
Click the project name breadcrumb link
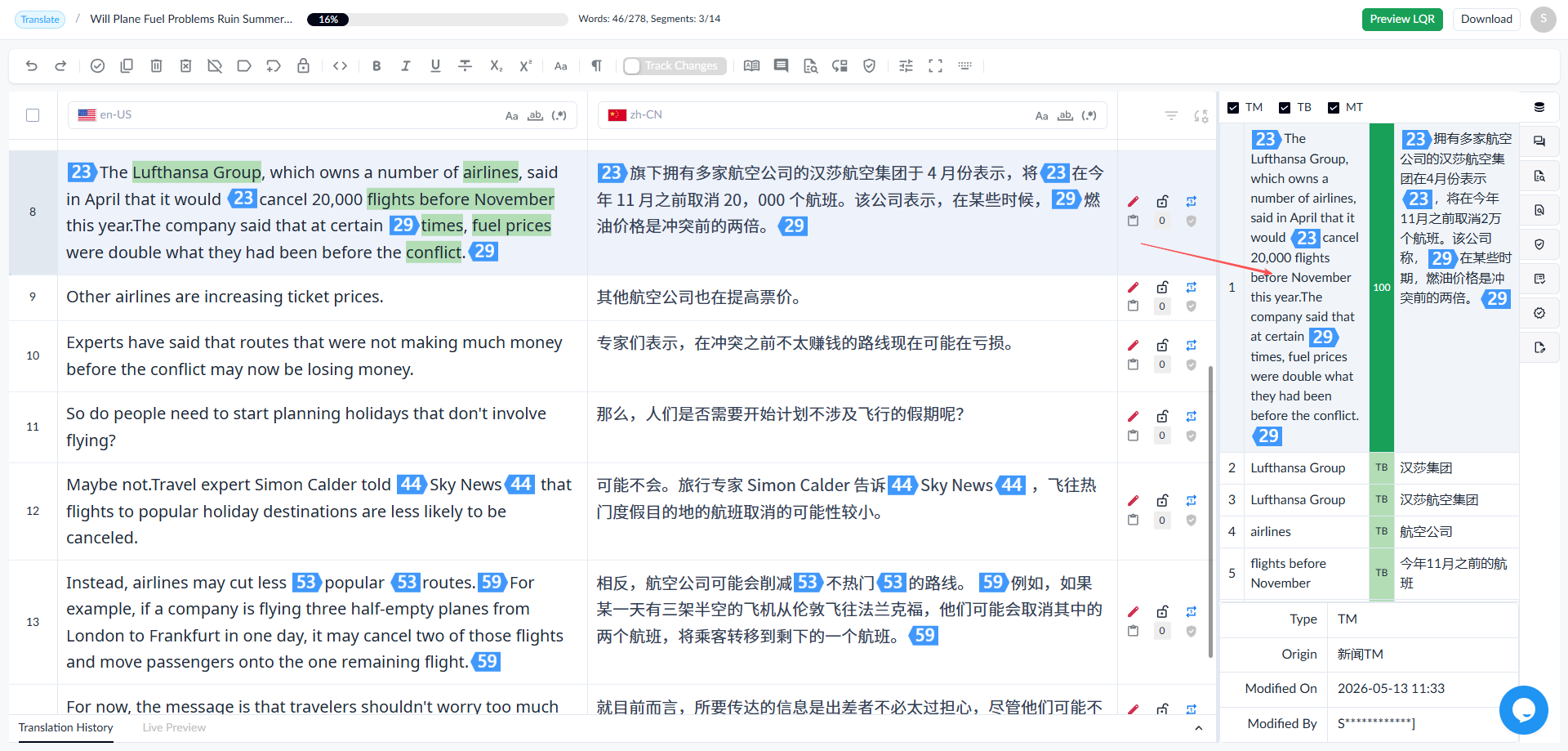click(x=191, y=19)
